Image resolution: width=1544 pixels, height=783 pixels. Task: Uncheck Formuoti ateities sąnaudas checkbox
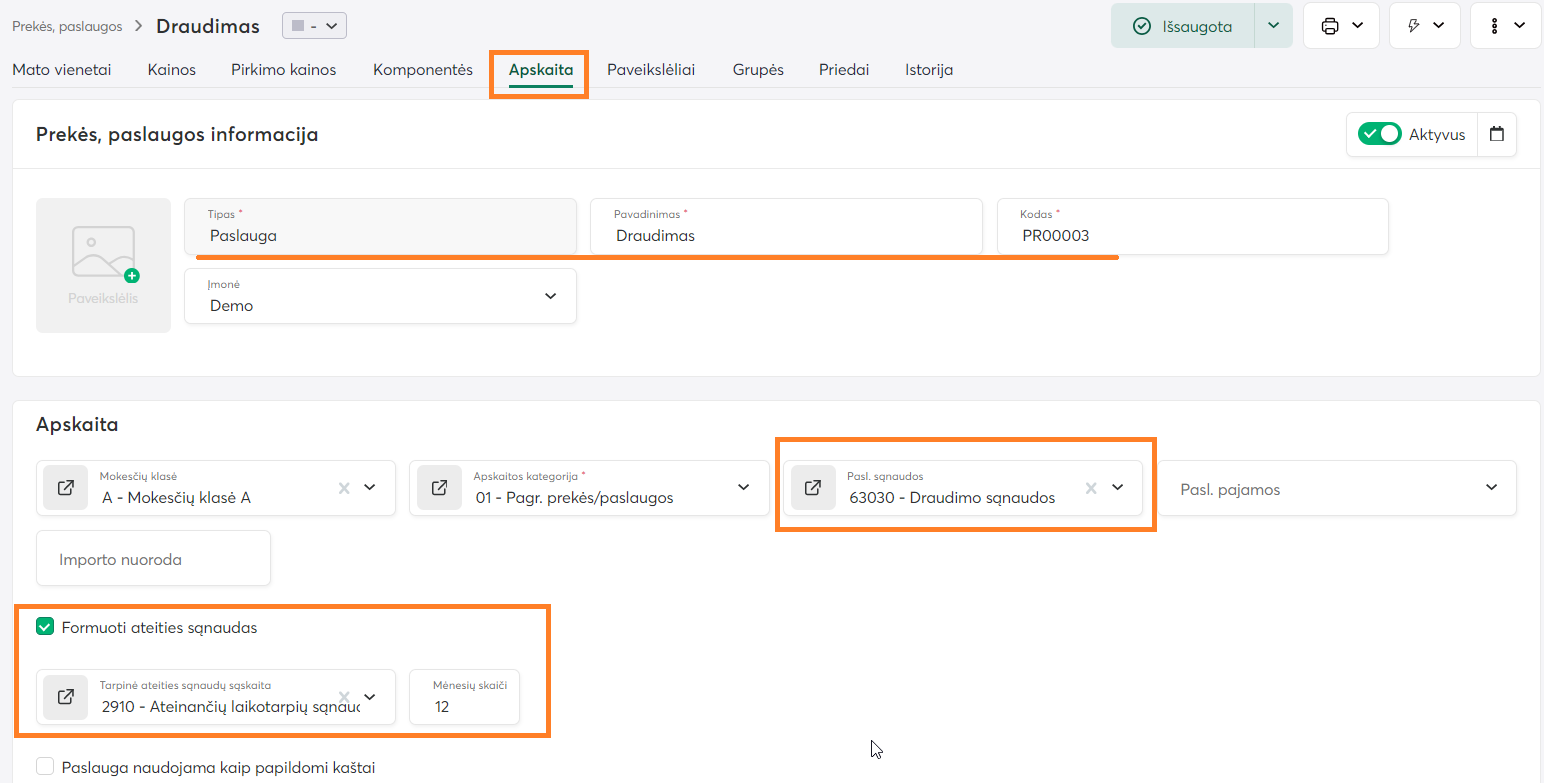point(45,627)
